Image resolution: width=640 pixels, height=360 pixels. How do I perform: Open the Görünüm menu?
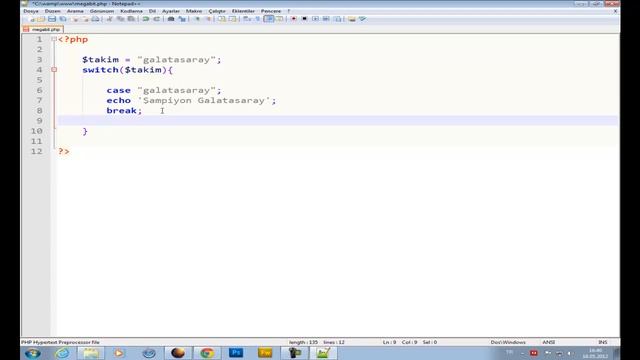click(102, 11)
